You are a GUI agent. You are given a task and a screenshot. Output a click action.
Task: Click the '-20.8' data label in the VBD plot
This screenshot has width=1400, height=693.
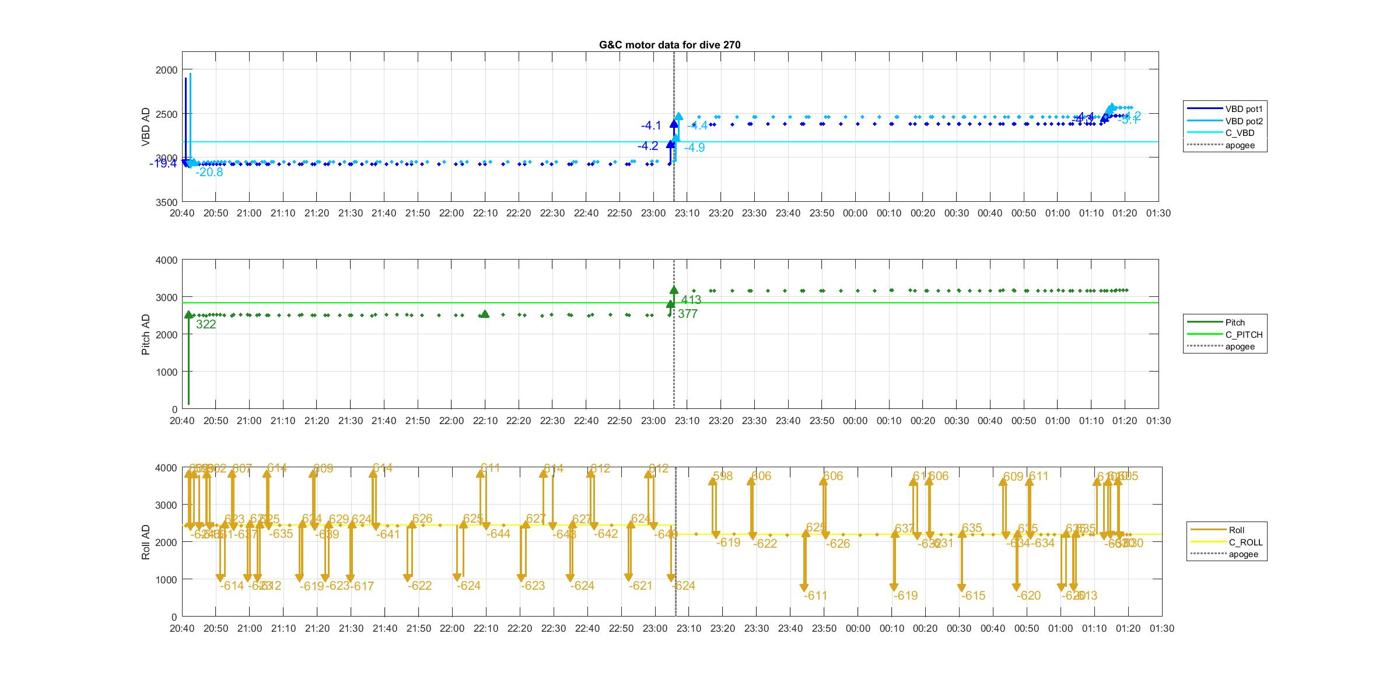click(209, 172)
